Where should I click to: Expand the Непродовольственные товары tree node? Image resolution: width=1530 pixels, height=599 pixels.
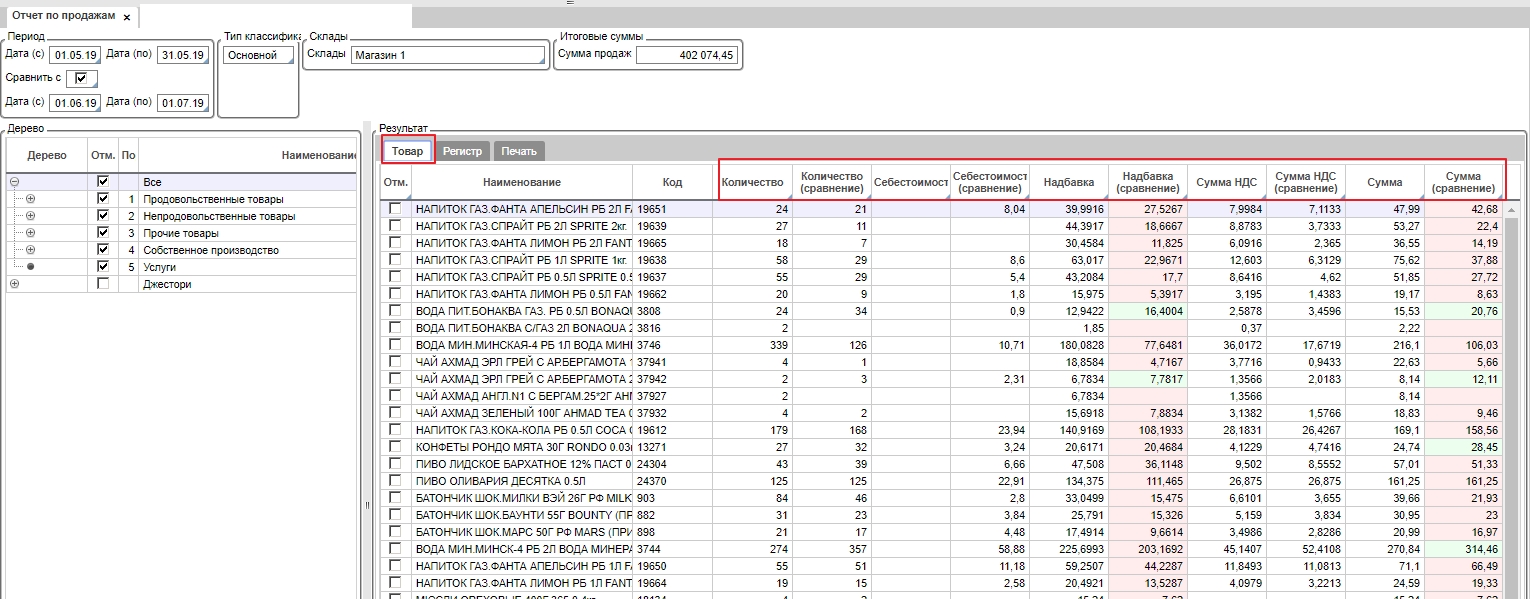pyautogui.click(x=30, y=216)
